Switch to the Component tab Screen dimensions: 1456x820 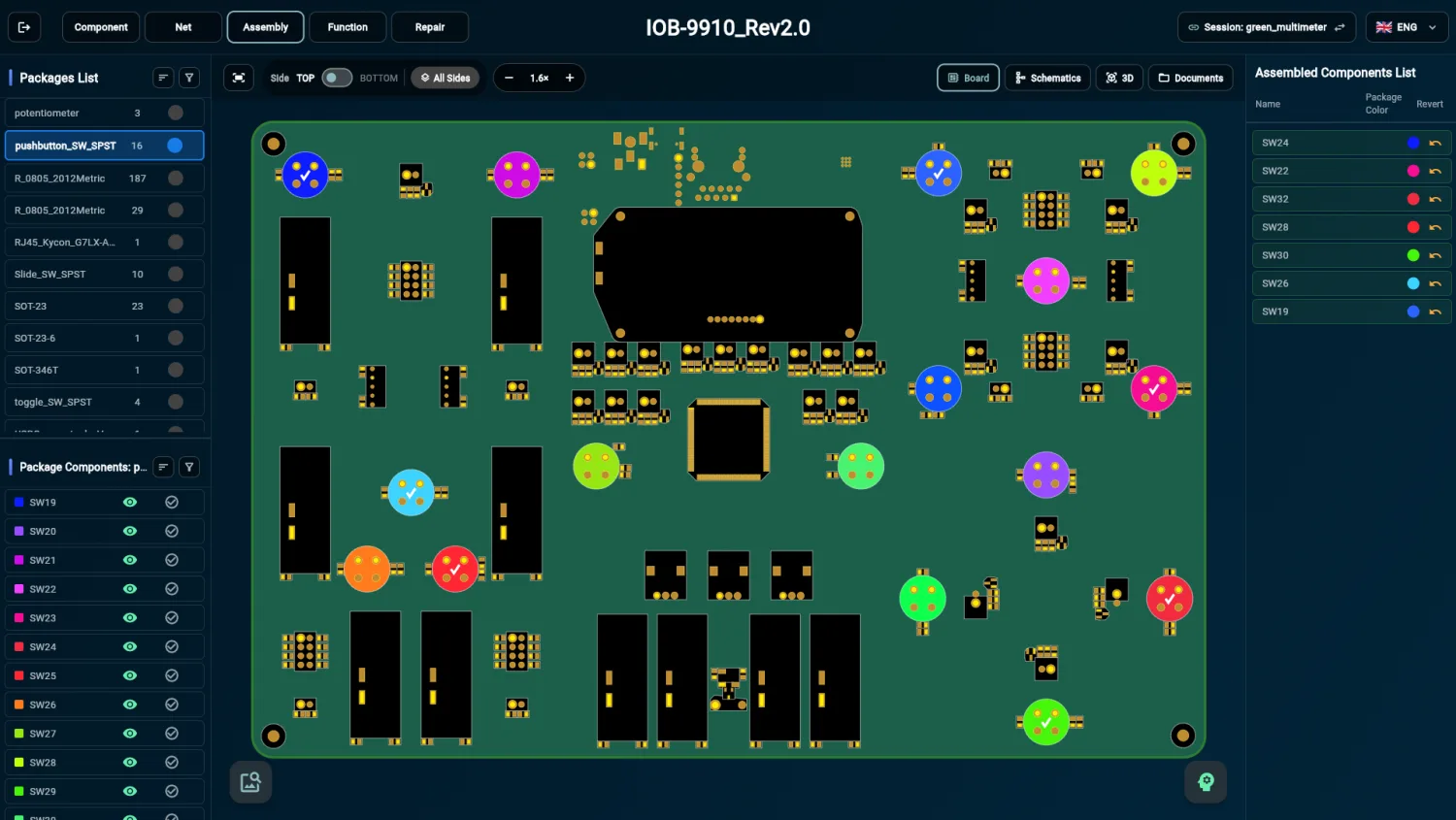(x=101, y=27)
